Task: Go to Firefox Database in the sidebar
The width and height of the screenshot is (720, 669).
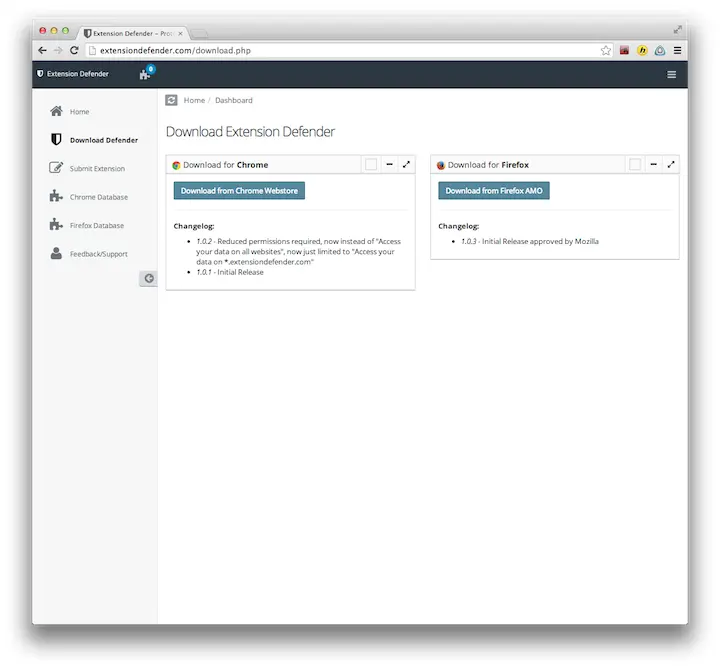Action: (x=95, y=225)
